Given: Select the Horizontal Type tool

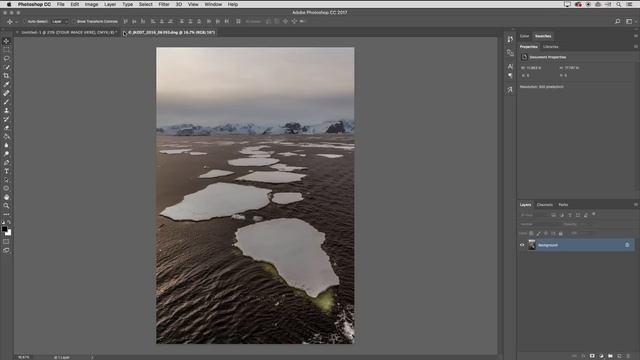Looking at the screenshot, I should pos(6,171).
